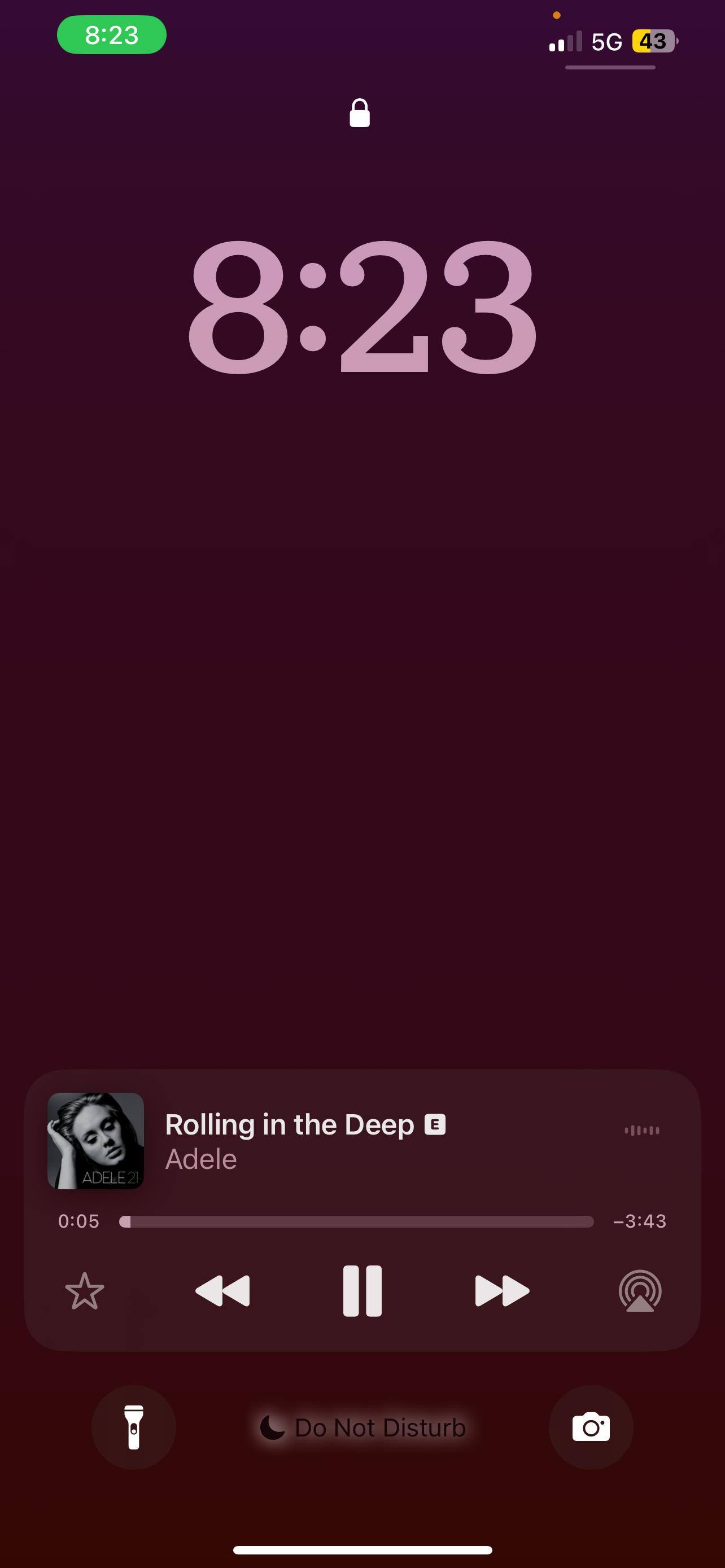
Task: Tap the 5G network label
Action: (x=607, y=42)
